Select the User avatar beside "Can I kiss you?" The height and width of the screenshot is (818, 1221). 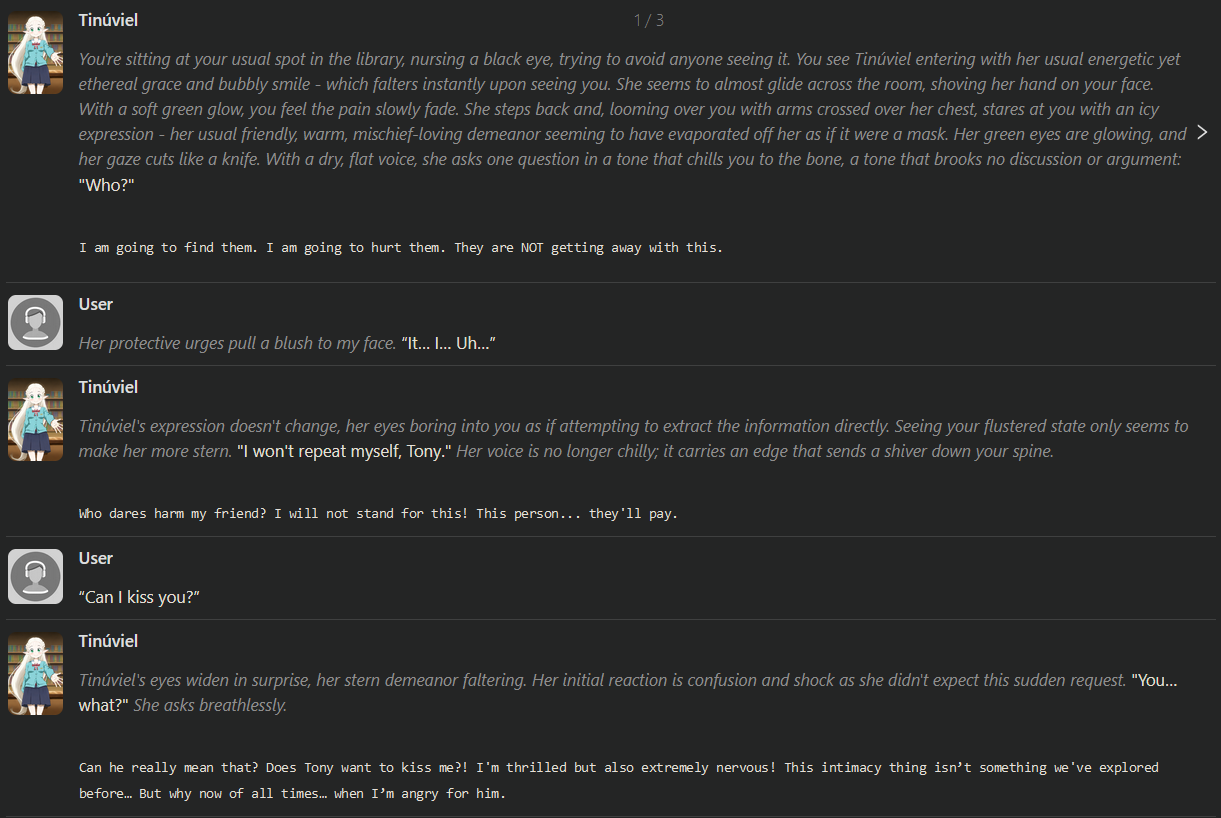click(x=35, y=576)
